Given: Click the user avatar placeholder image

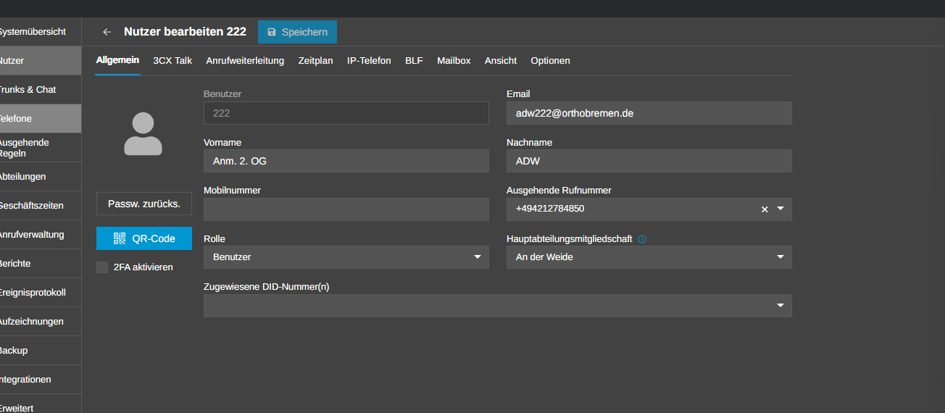Looking at the screenshot, I should pos(143,133).
